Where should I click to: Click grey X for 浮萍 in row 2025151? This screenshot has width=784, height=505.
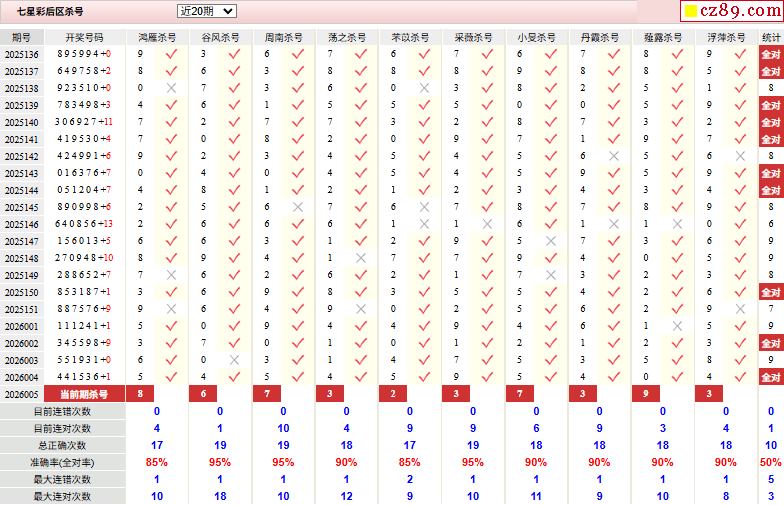(740, 309)
